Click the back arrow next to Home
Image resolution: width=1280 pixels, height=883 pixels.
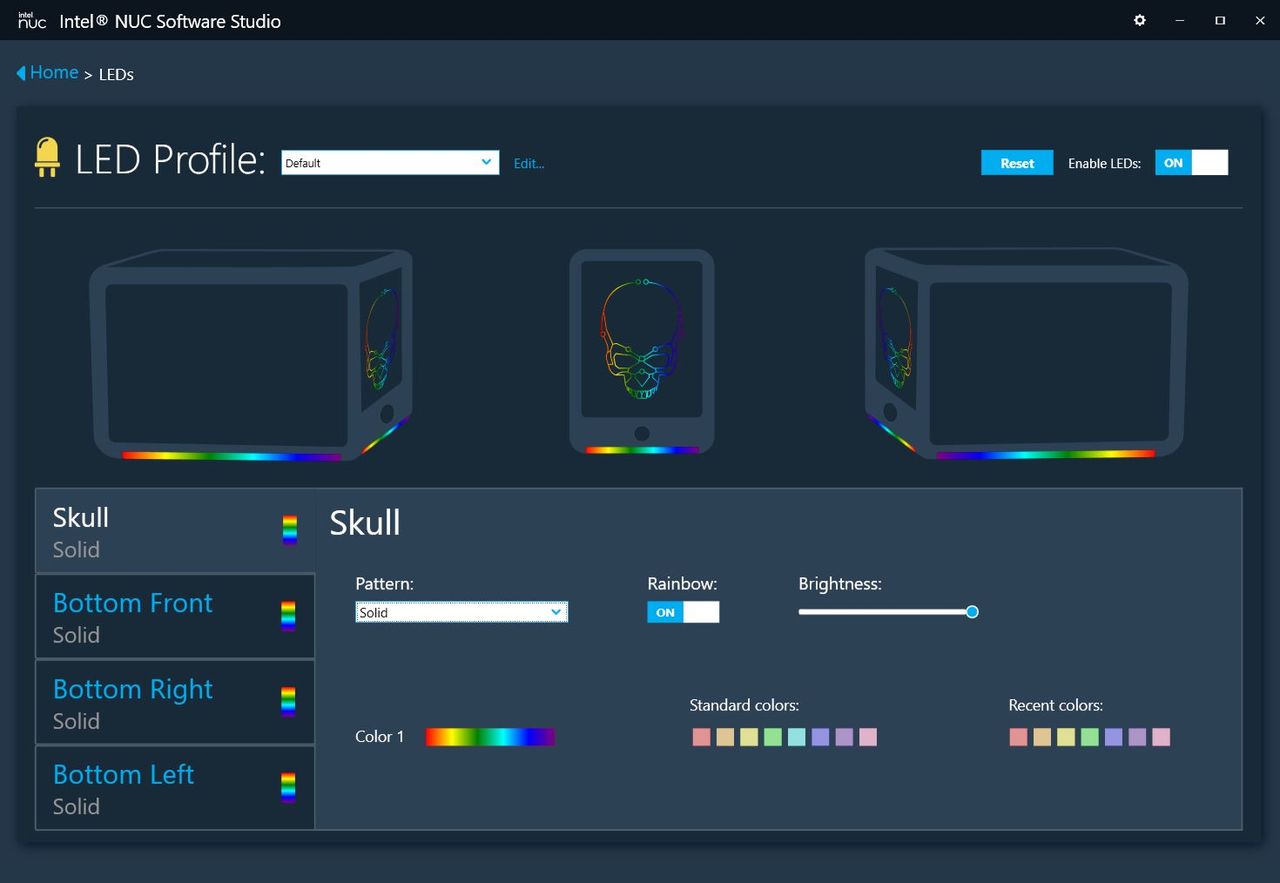[x=20, y=73]
